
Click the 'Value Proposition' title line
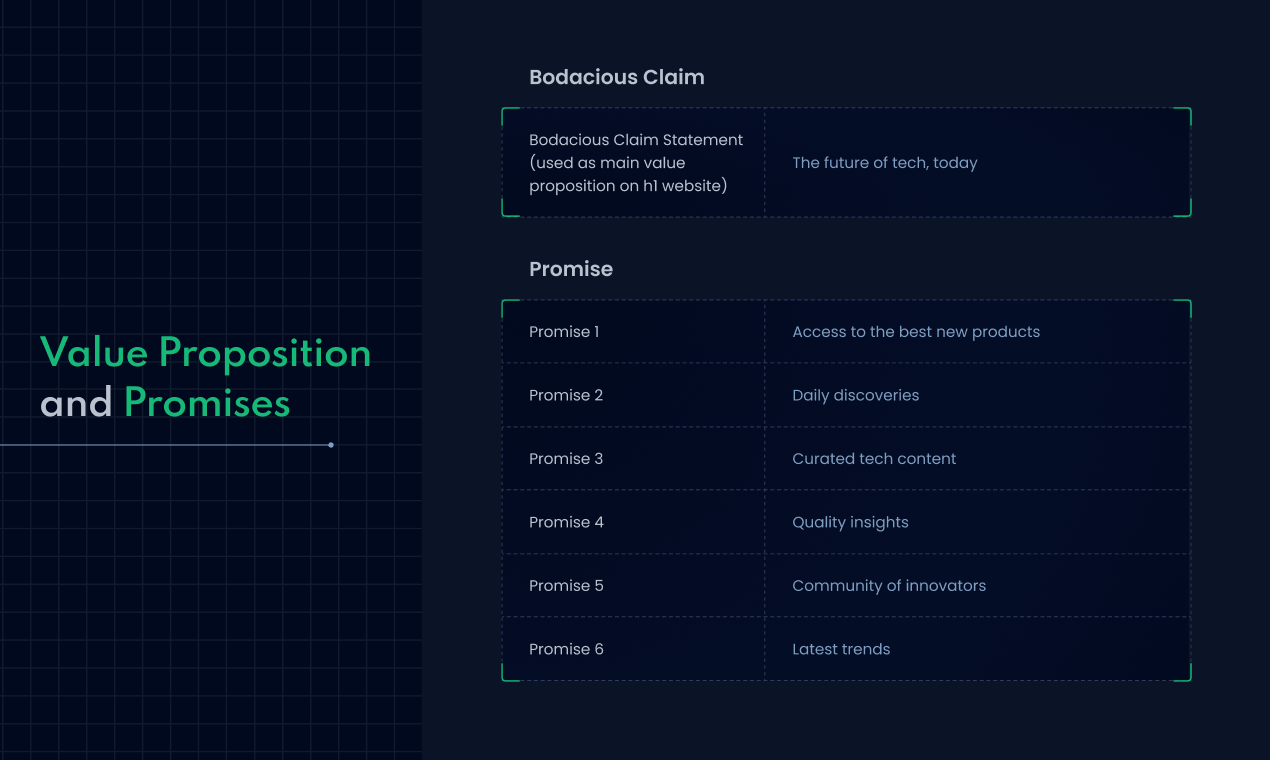click(206, 353)
